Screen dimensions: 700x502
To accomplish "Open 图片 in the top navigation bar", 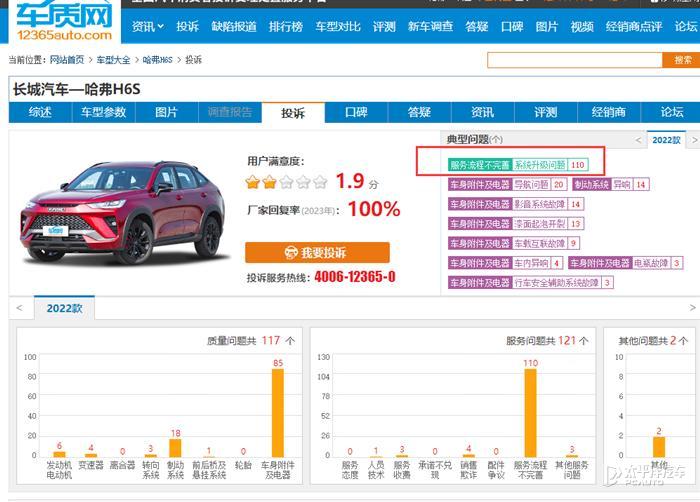I will pos(546,27).
